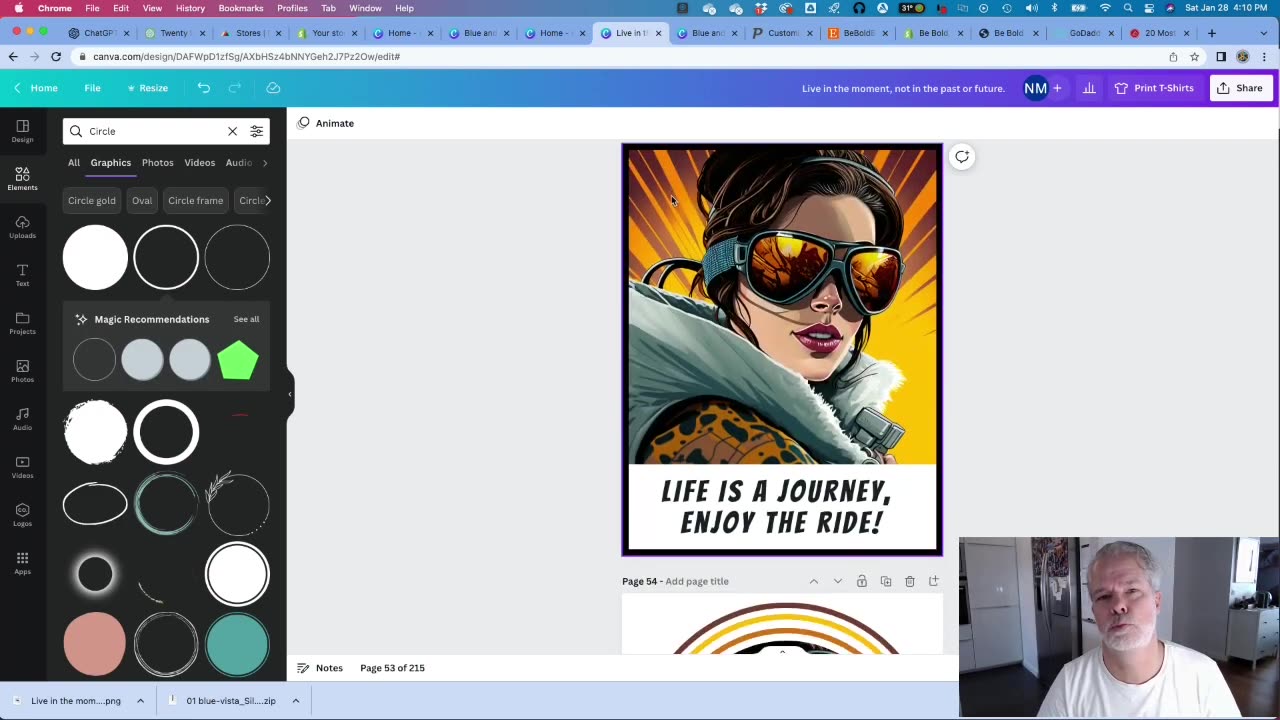Open the Elements panel in sidebar
Image resolution: width=1280 pixels, height=720 pixels.
(x=22, y=178)
